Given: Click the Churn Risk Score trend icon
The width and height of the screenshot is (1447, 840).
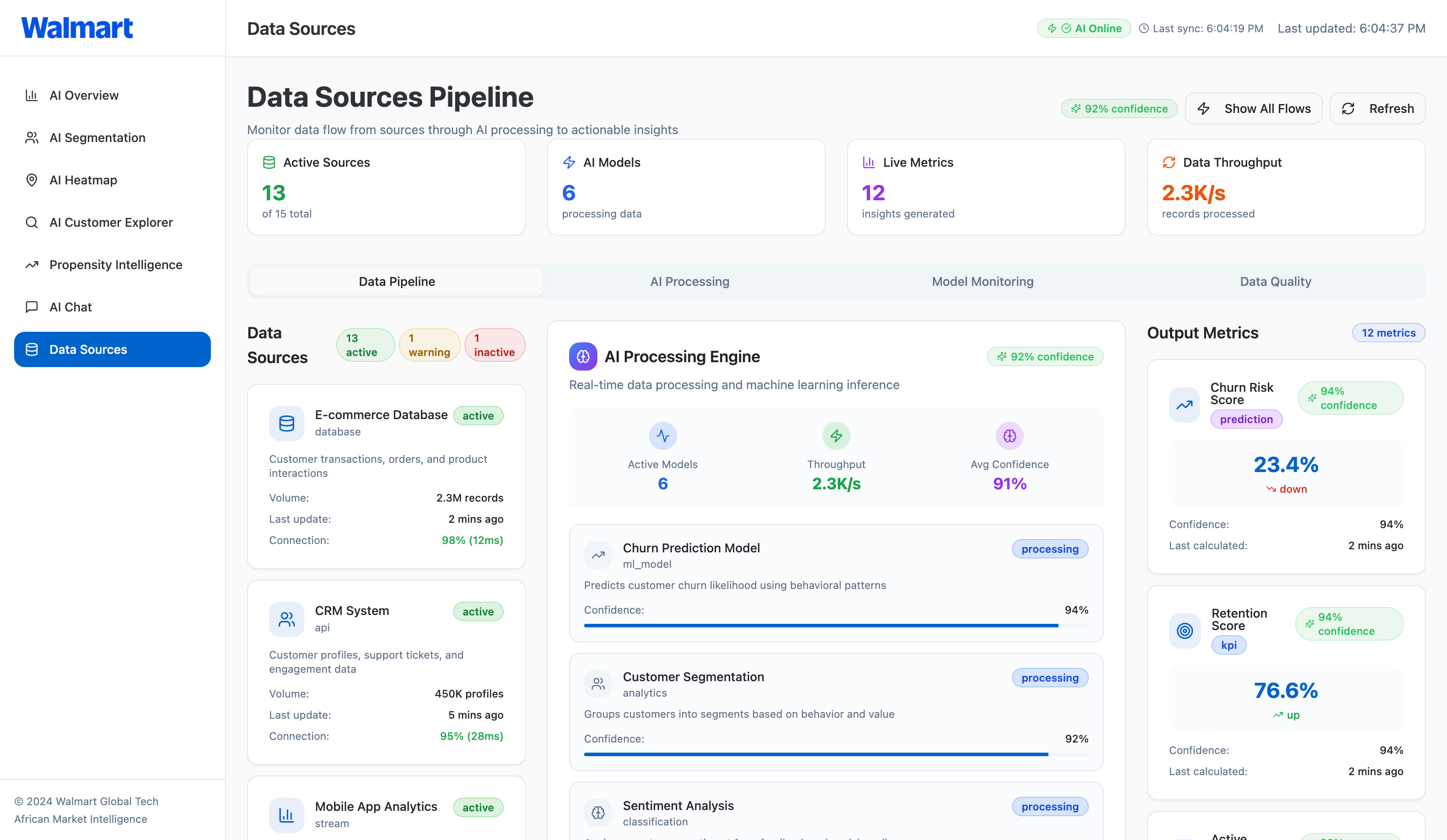Looking at the screenshot, I should click(x=1184, y=405).
